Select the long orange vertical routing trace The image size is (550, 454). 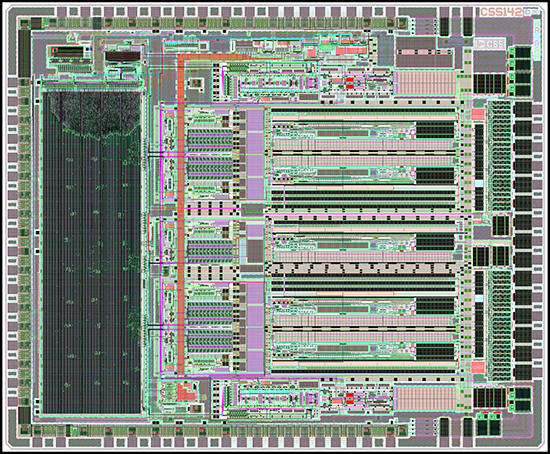click(181, 215)
